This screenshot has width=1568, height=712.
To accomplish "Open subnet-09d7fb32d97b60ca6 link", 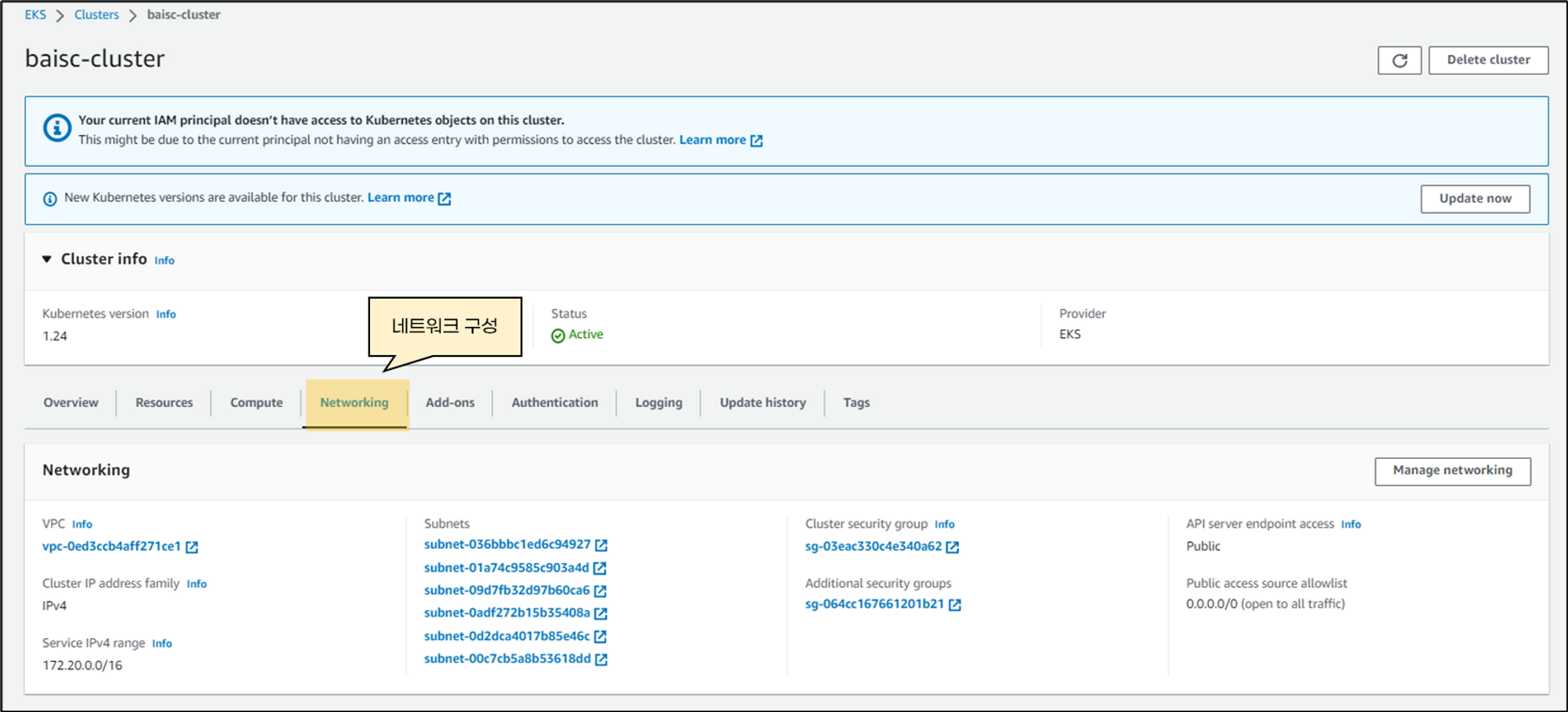I will 506,590.
